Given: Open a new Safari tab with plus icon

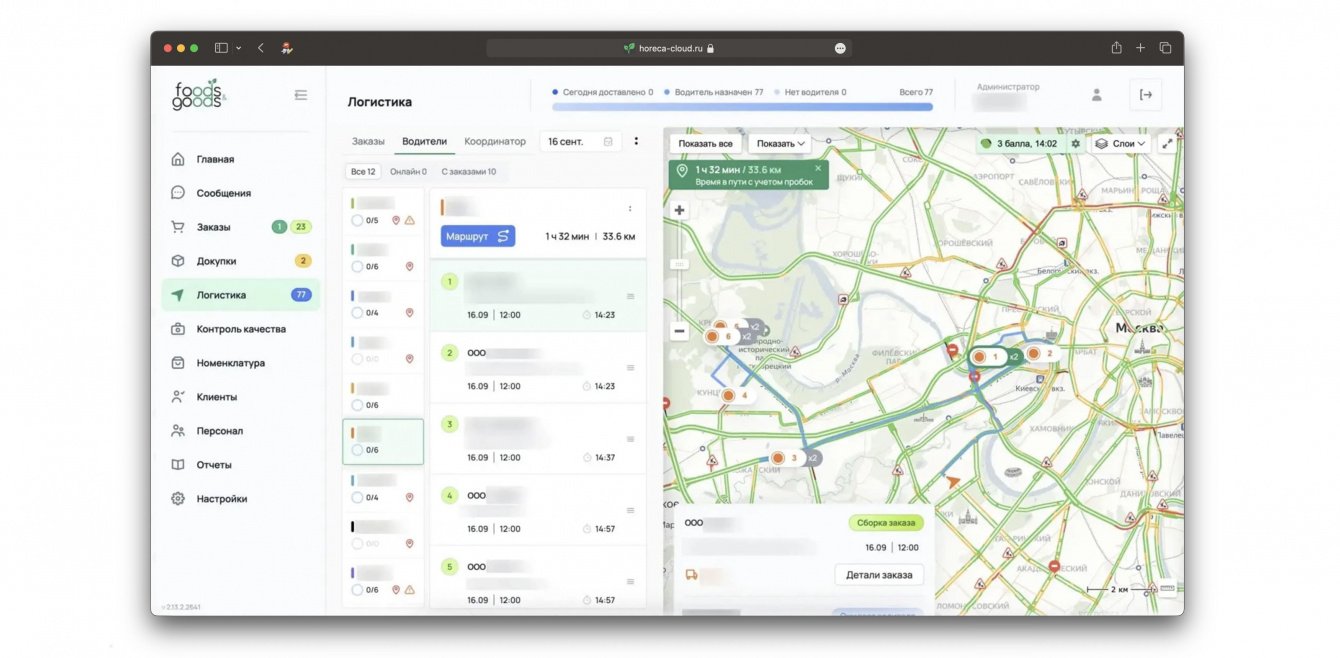Looking at the screenshot, I should [1141, 48].
